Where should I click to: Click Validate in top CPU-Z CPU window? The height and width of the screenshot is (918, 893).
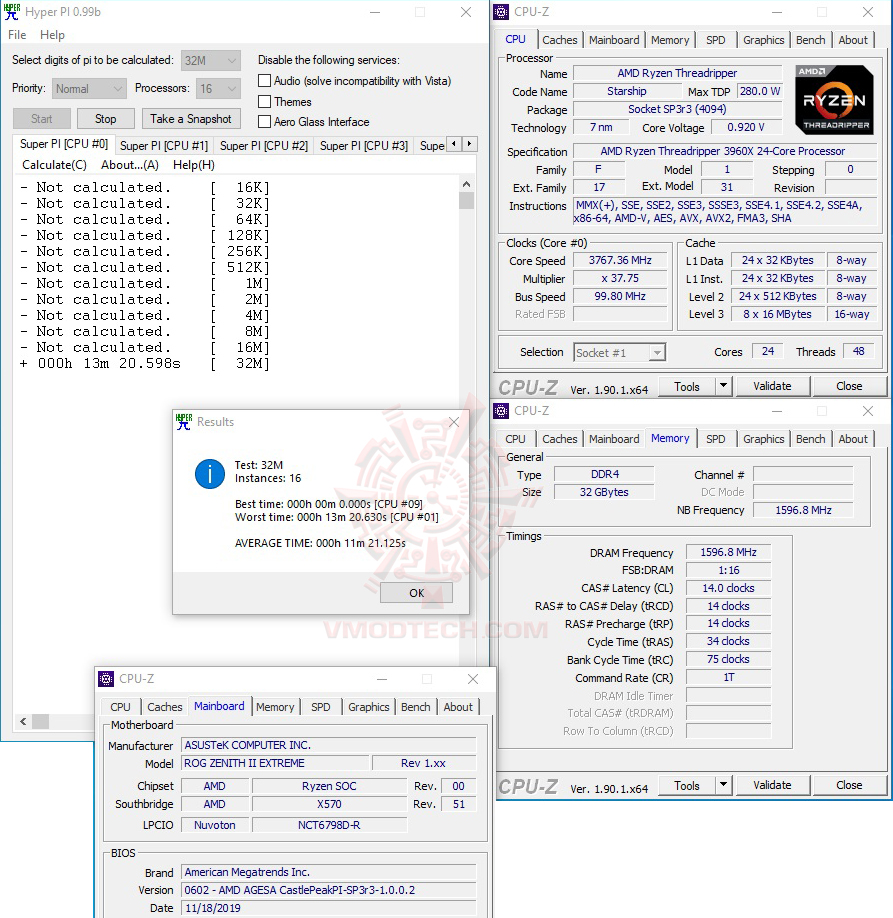(x=772, y=386)
